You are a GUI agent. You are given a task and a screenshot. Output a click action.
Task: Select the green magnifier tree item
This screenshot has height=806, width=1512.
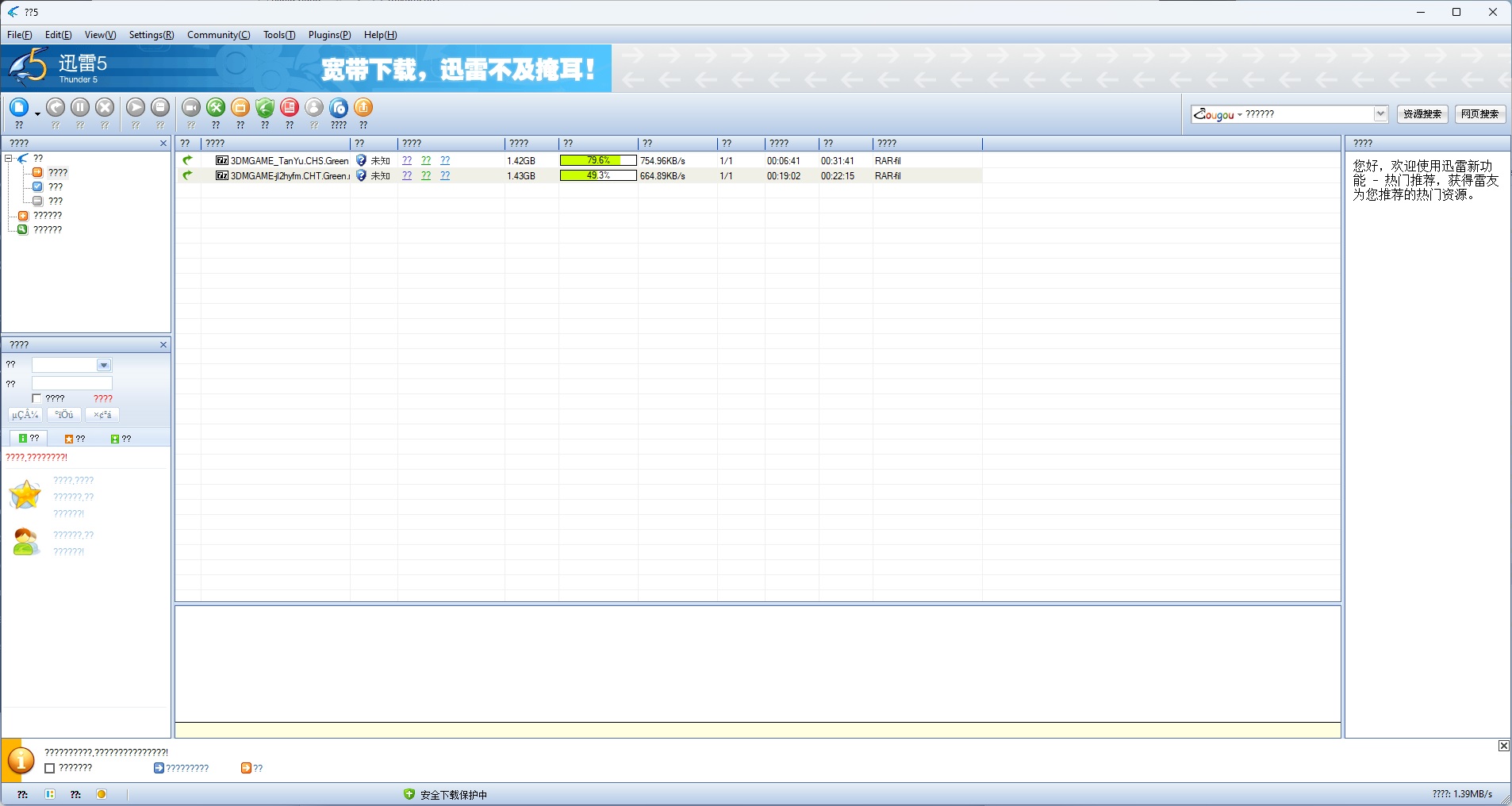click(40, 229)
